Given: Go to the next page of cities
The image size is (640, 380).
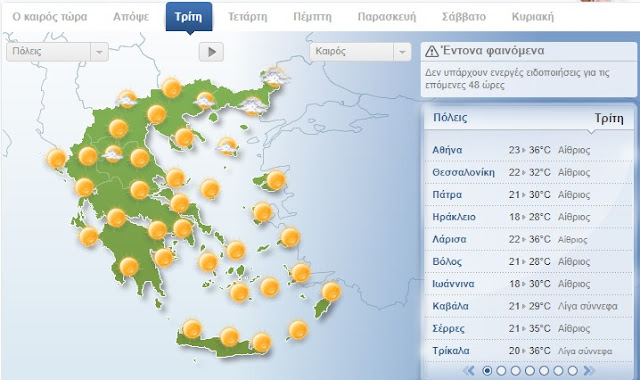Looking at the screenshot, I should click(589, 371).
